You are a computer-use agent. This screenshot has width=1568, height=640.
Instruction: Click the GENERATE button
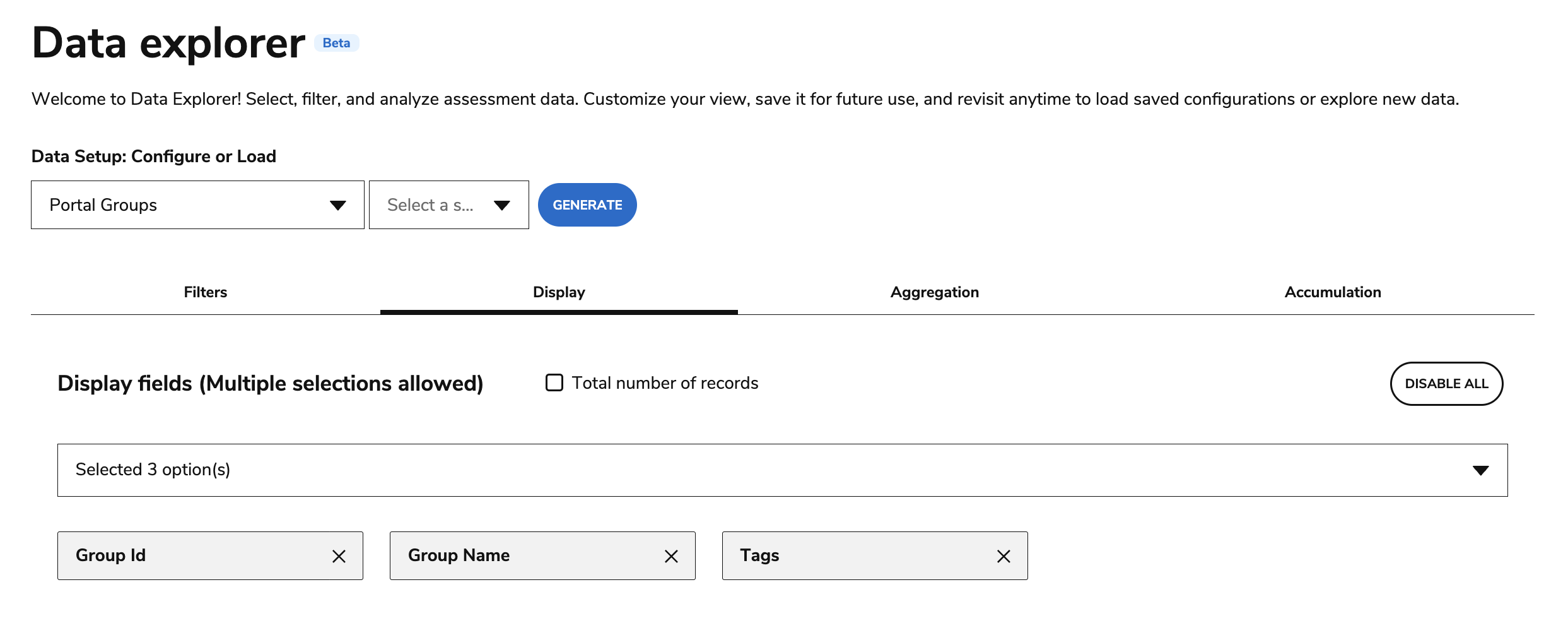pos(587,204)
